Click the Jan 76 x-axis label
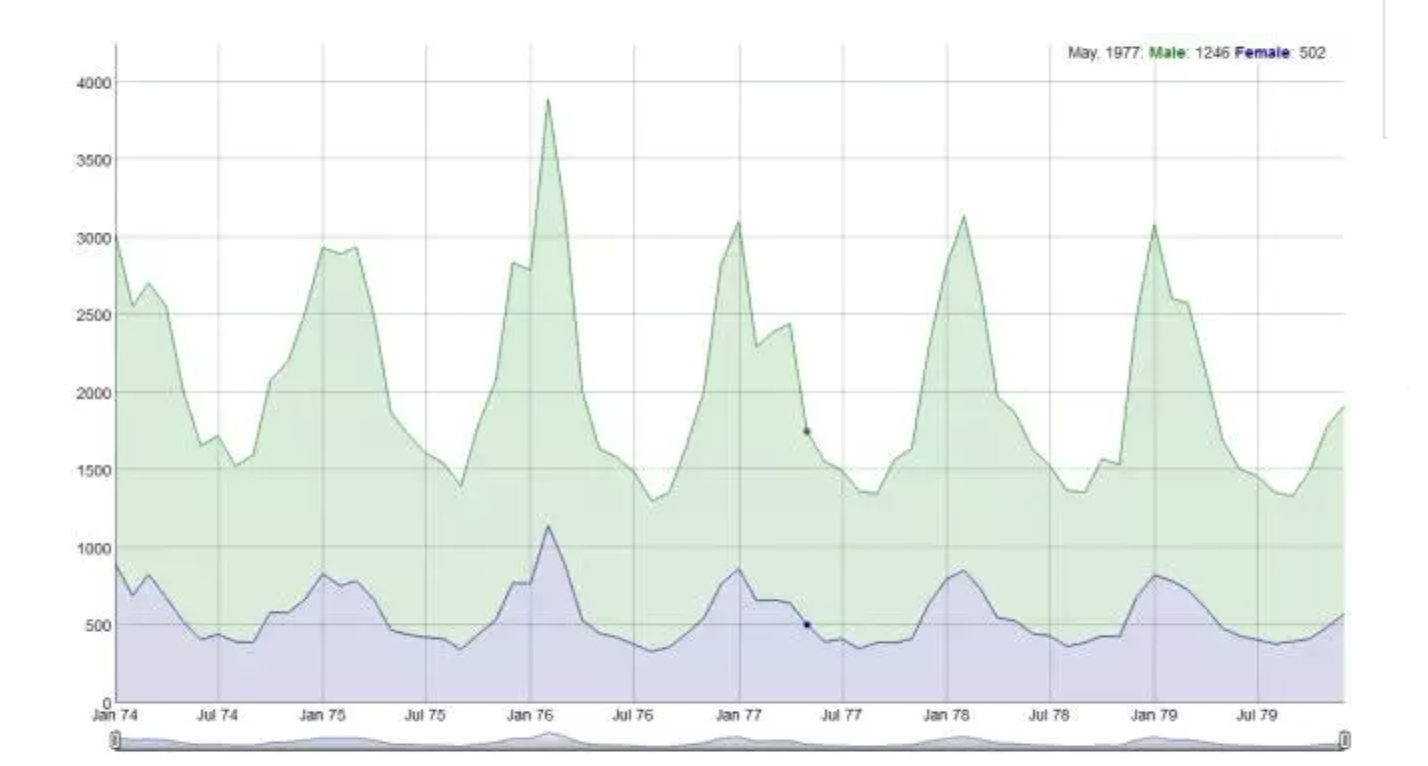Viewport: 1428px width, 766px height. click(530, 716)
